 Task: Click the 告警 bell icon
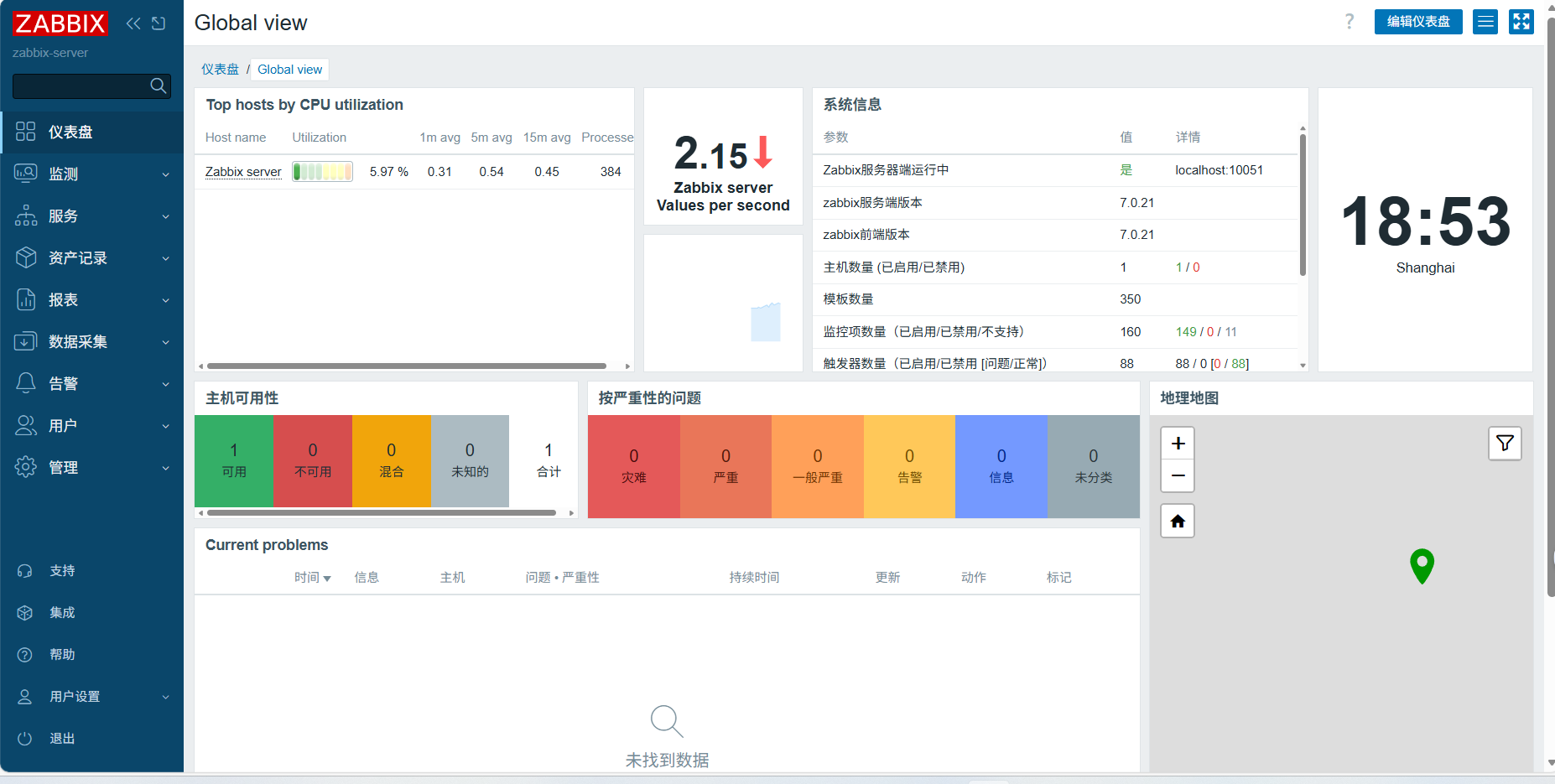(x=26, y=383)
